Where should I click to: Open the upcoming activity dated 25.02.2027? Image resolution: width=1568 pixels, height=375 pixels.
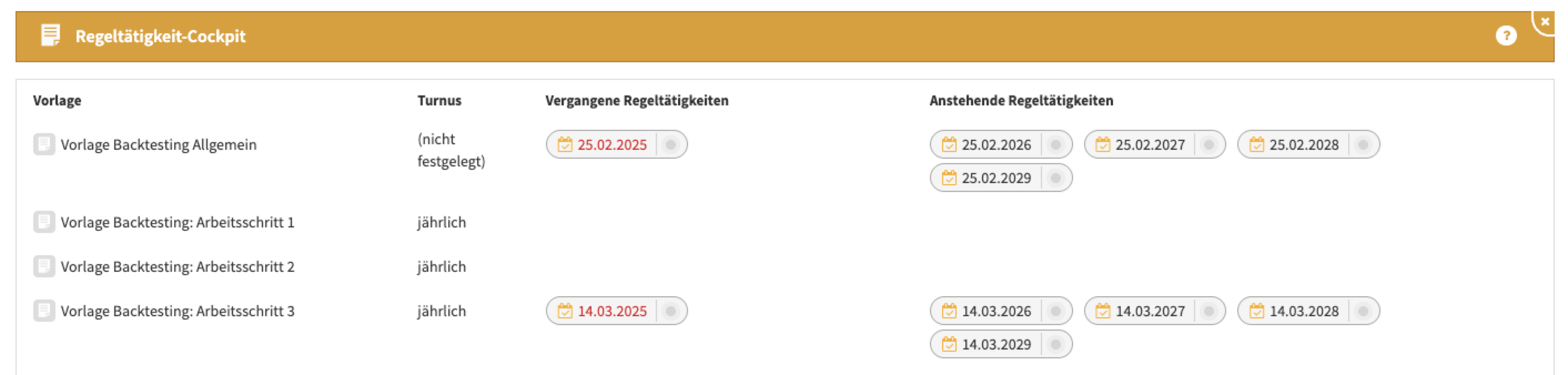point(1150,145)
